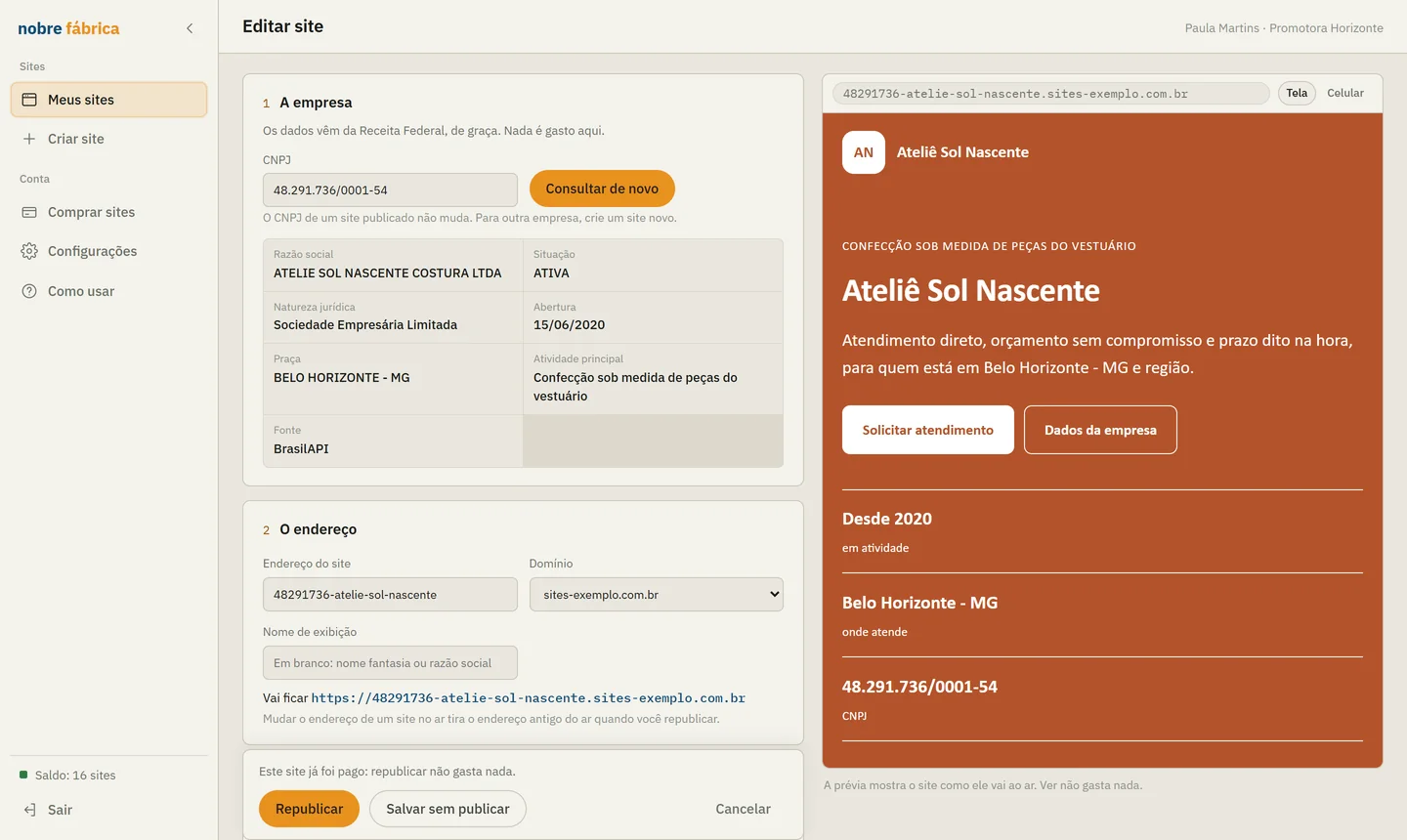Open the Domínio dropdown
1407x840 pixels.
[x=657, y=595]
